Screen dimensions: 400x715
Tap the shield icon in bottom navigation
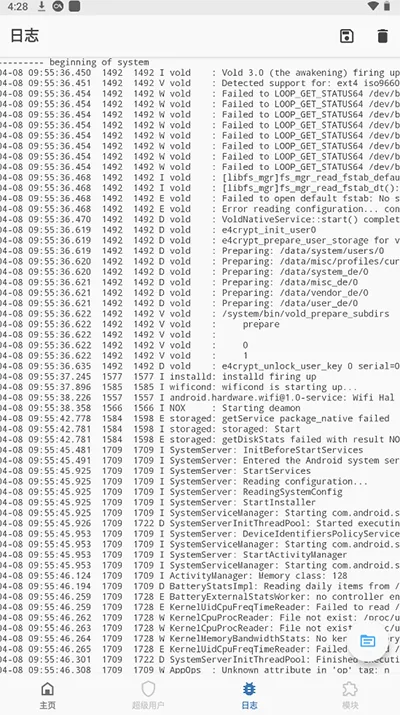click(148, 689)
